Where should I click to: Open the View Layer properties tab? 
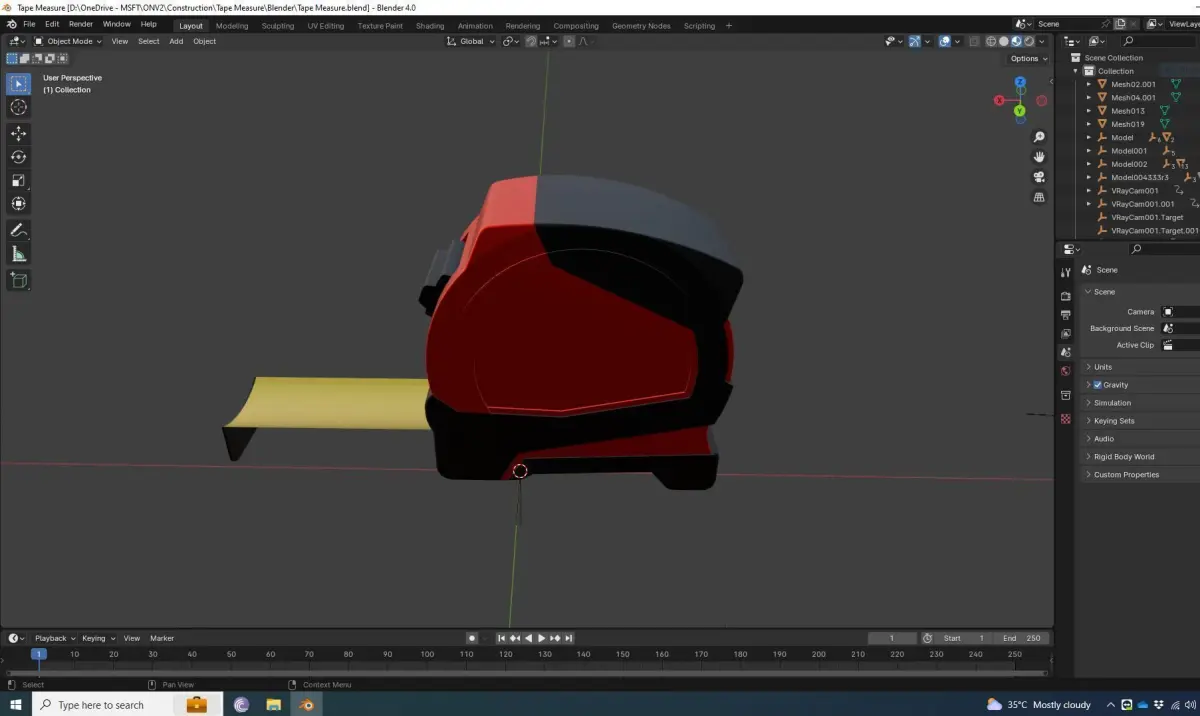[1065, 333]
